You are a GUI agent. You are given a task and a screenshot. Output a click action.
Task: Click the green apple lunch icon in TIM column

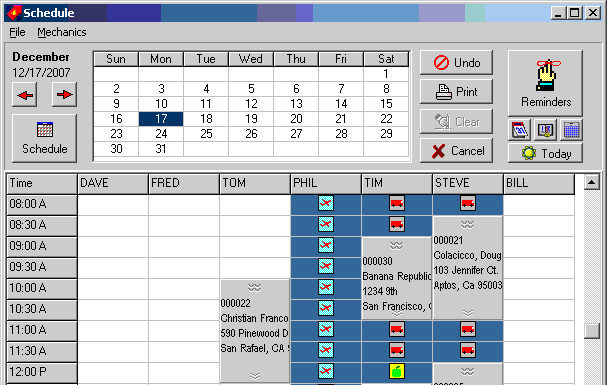(x=397, y=371)
